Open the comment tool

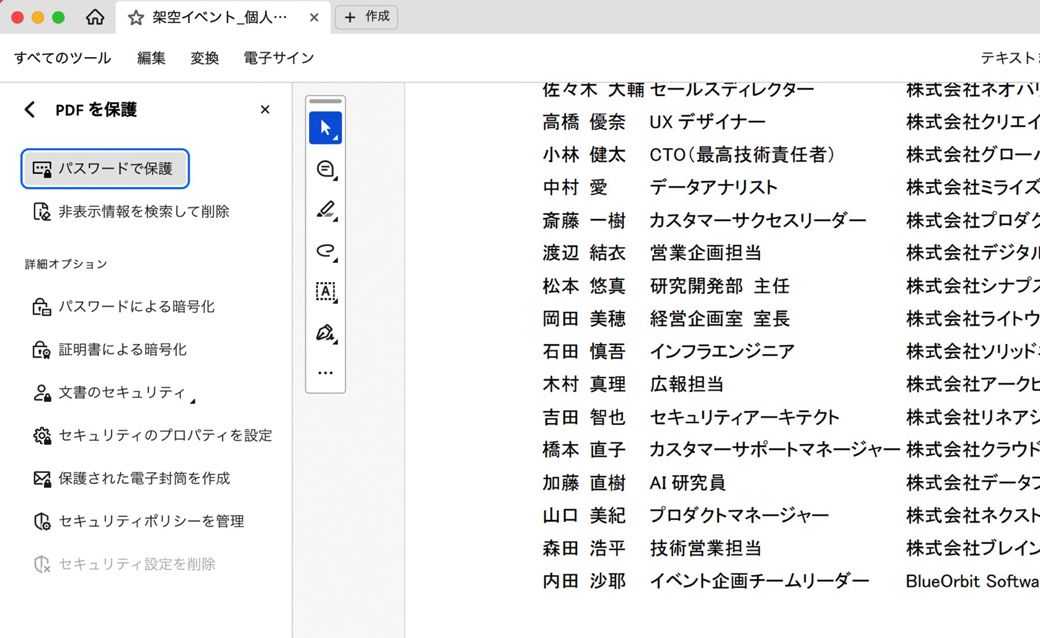(x=325, y=169)
